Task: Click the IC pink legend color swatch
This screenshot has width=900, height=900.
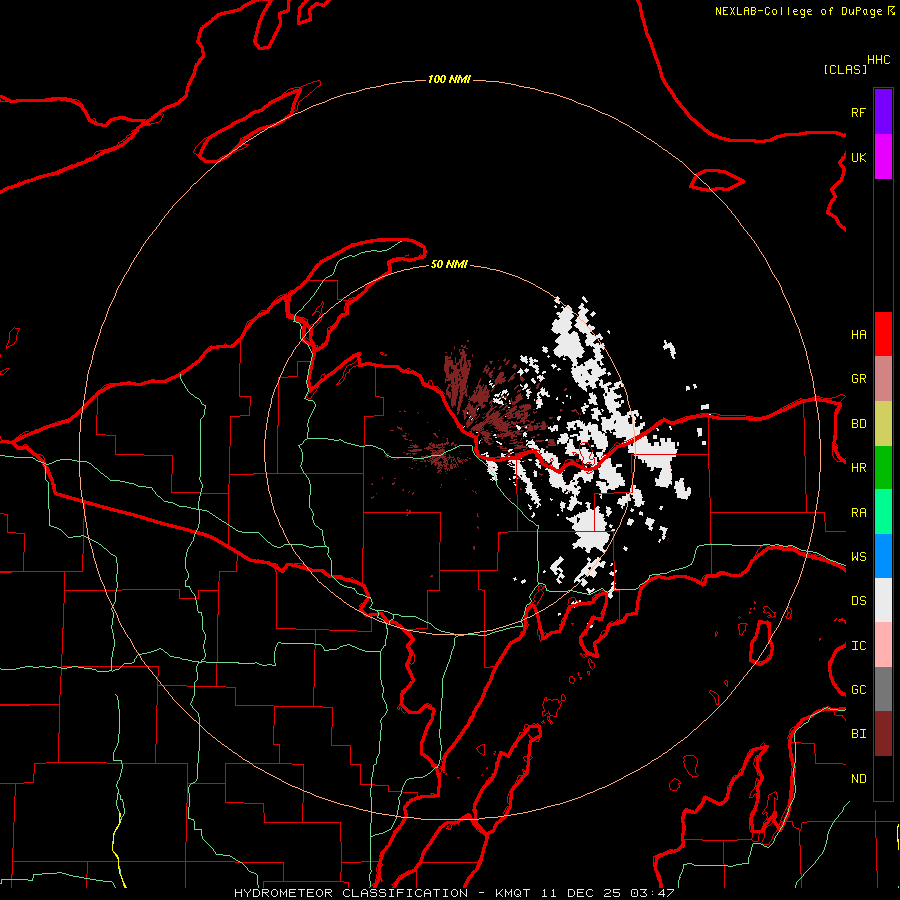Action: point(883,645)
